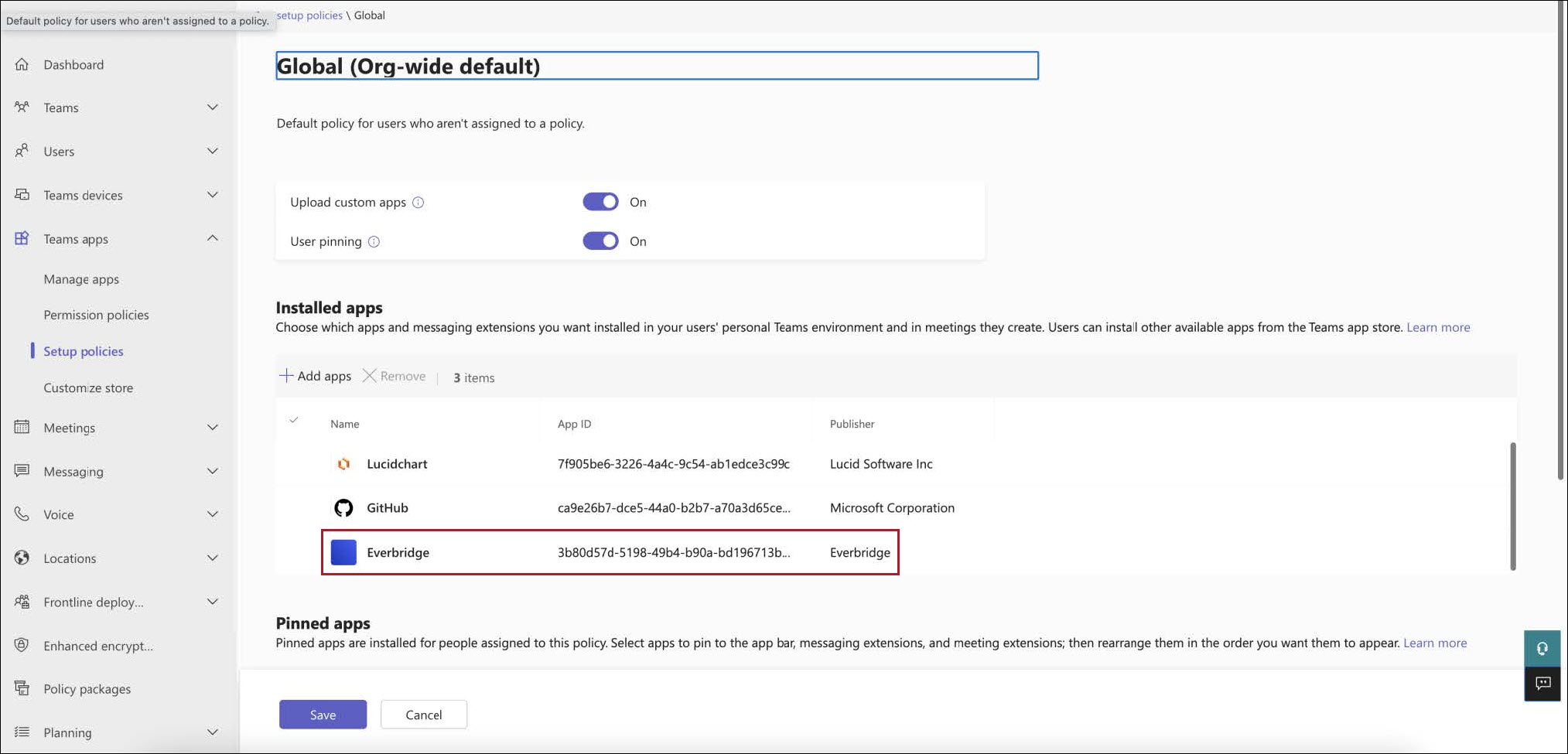Click the Policy packages icon
This screenshot has height=754, width=1568.
22,688
